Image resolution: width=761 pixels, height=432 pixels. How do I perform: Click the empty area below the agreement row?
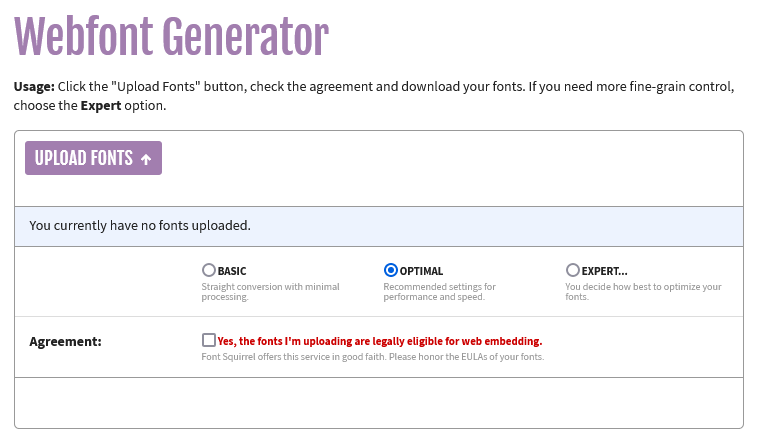tap(379, 402)
